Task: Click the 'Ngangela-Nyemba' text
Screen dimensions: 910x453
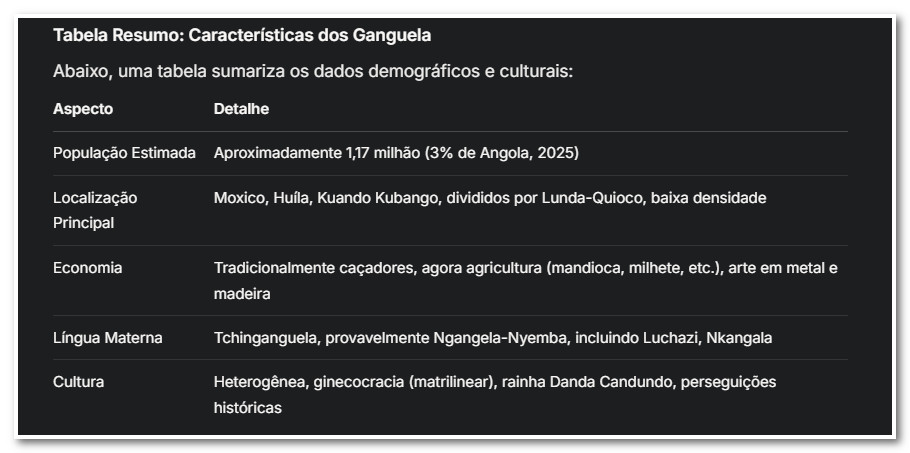Action: 491,338
